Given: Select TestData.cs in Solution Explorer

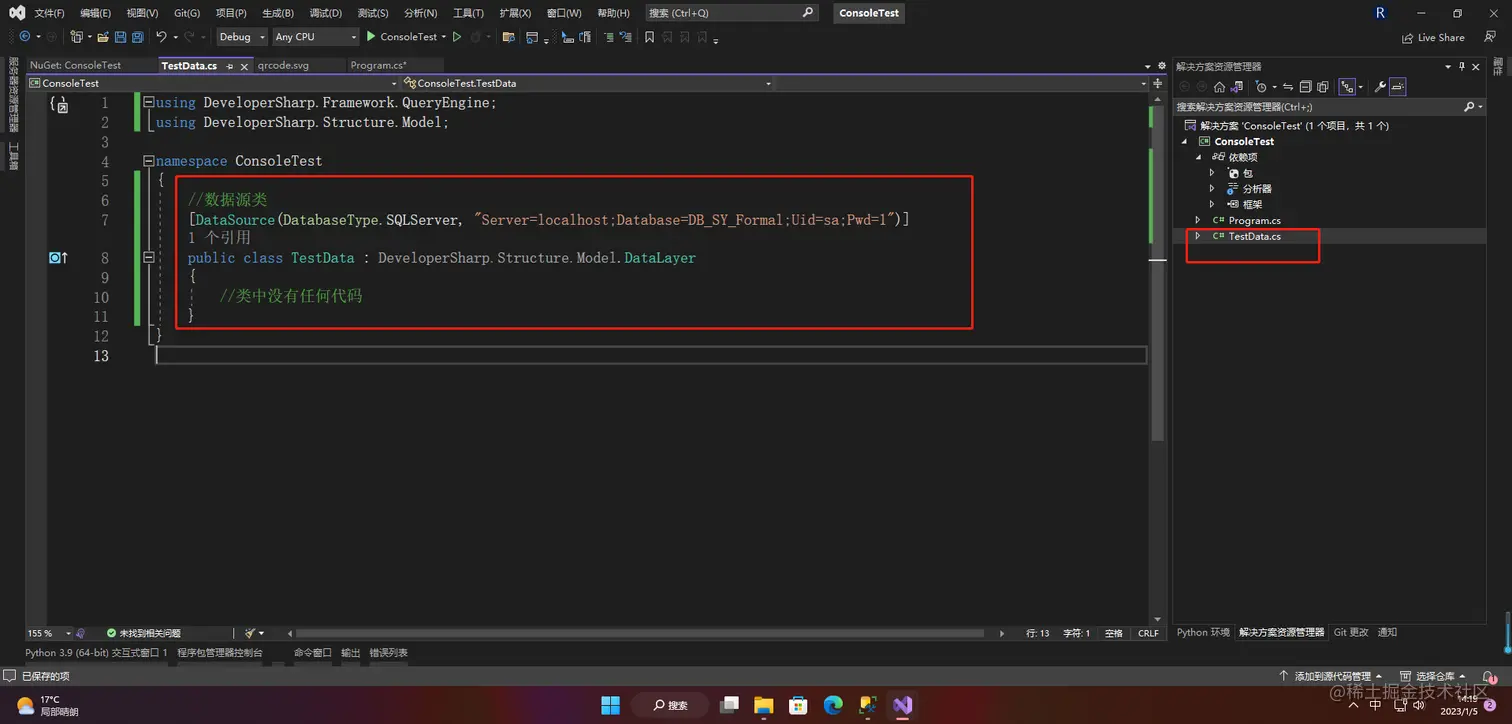Looking at the screenshot, I should coord(1254,236).
